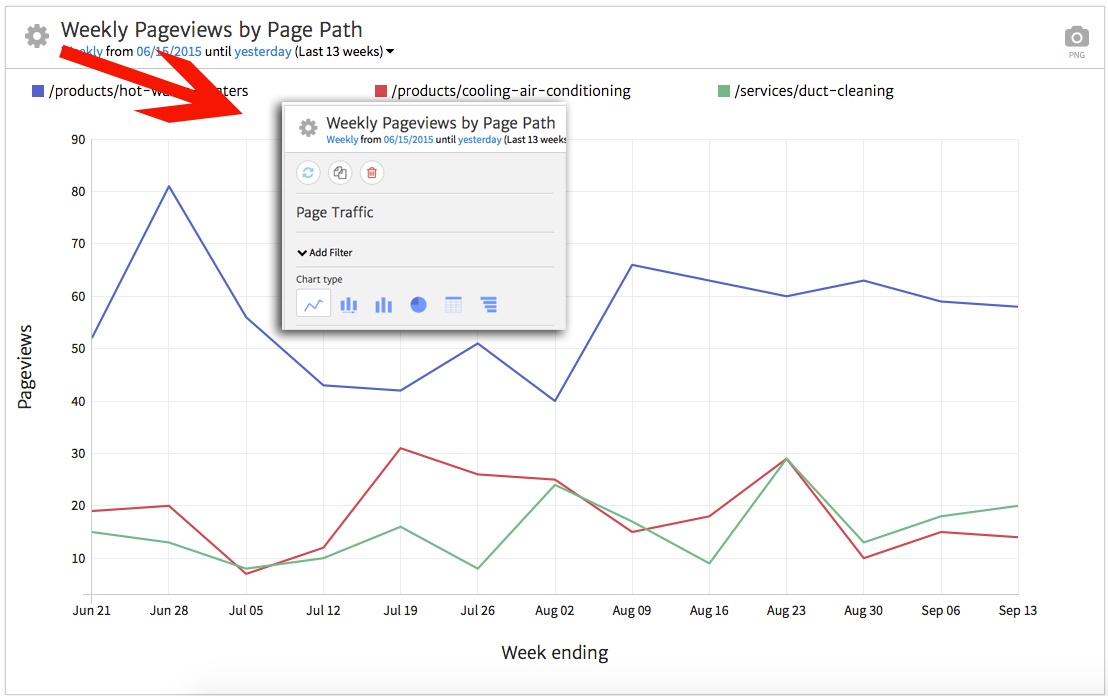Select the grouped column chart type
The image size is (1108, 696).
tap(383, 305)
